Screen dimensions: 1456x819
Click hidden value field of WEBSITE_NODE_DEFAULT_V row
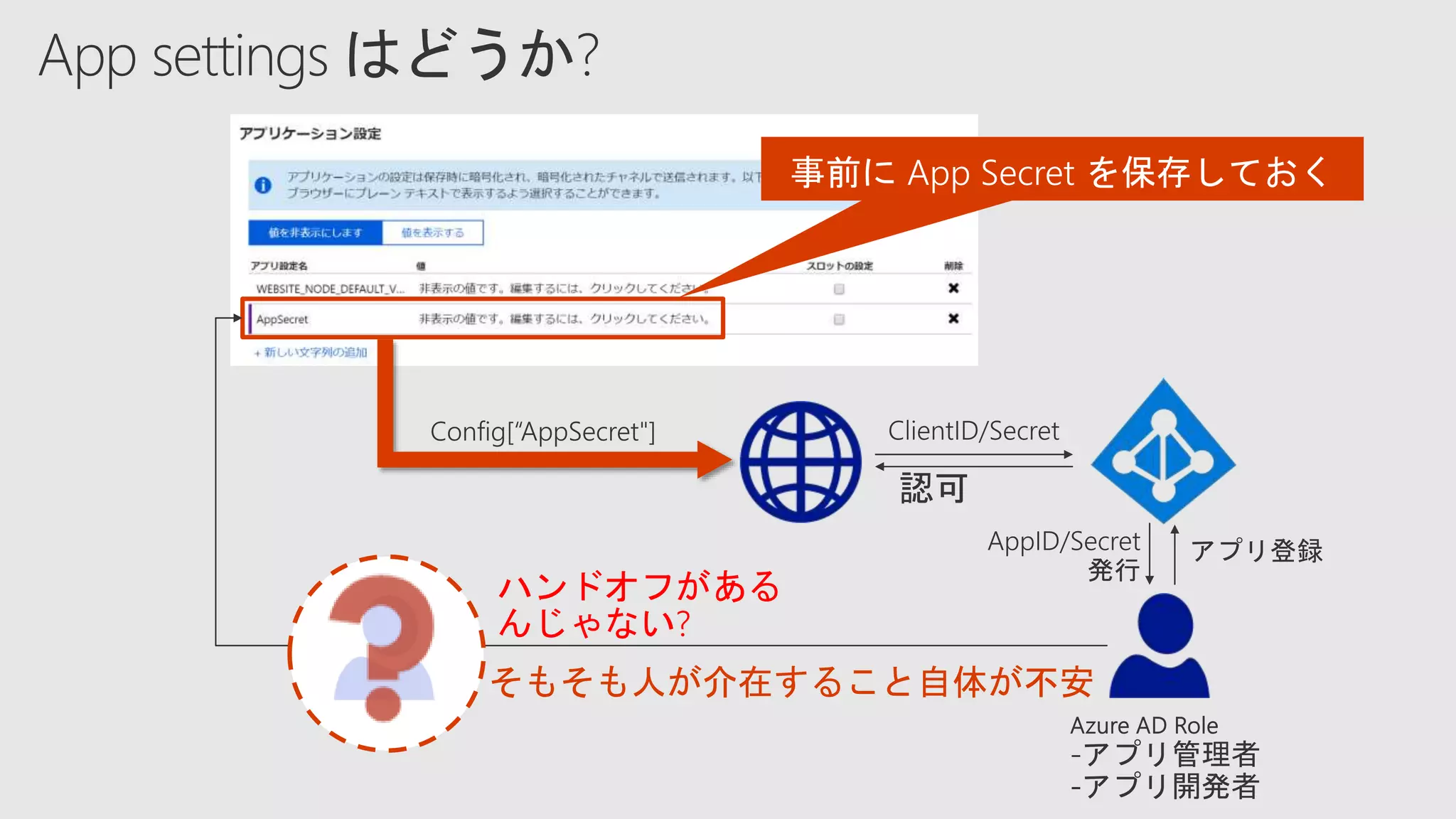tap(564, 288)
